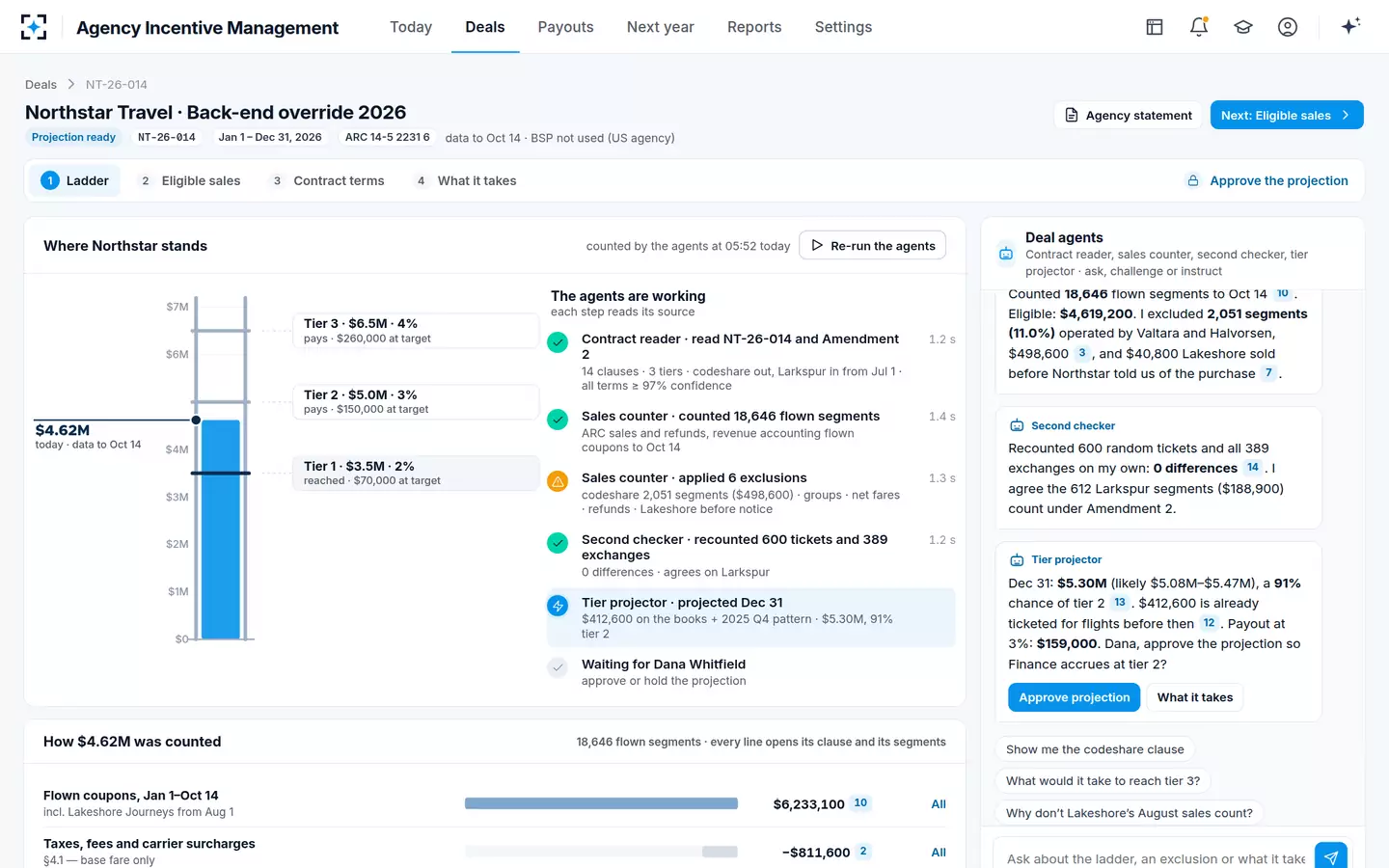Click the Tier 2 · $5.0M · 3% card
The image size is (1389, 868).
(x=416, y=401)
